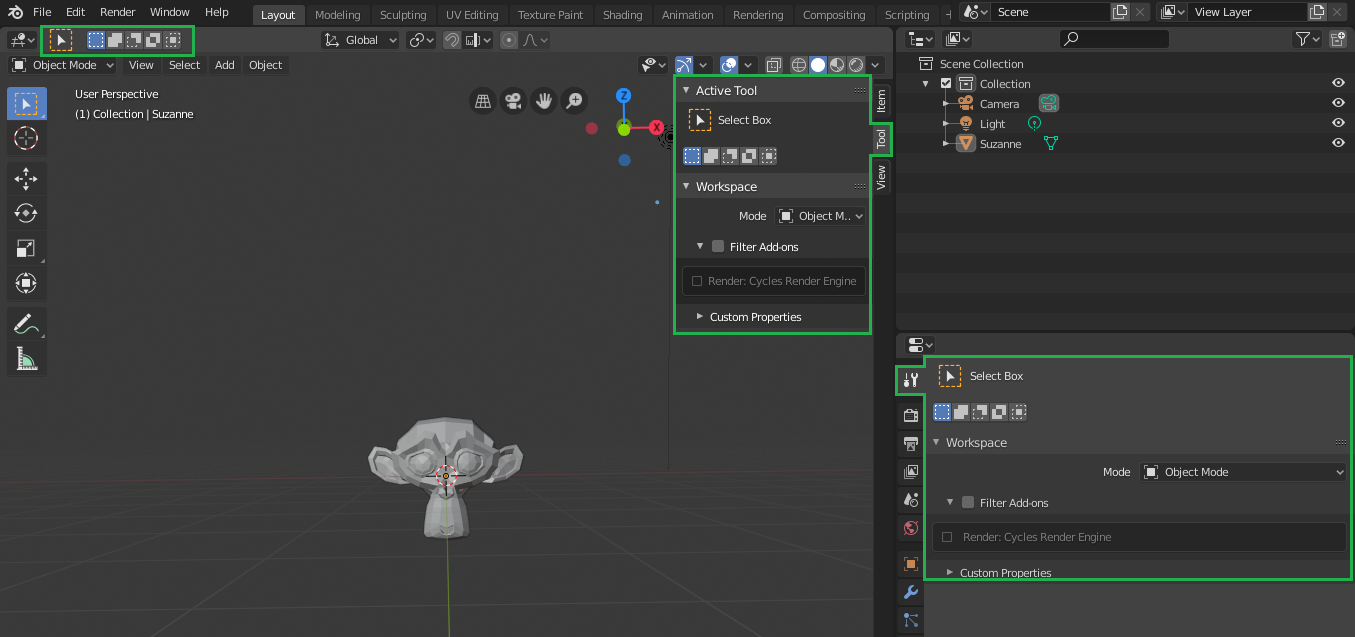Click the red X axis on navigation gizmo
Screen dimensions: 1355x637
click(657, 127)
